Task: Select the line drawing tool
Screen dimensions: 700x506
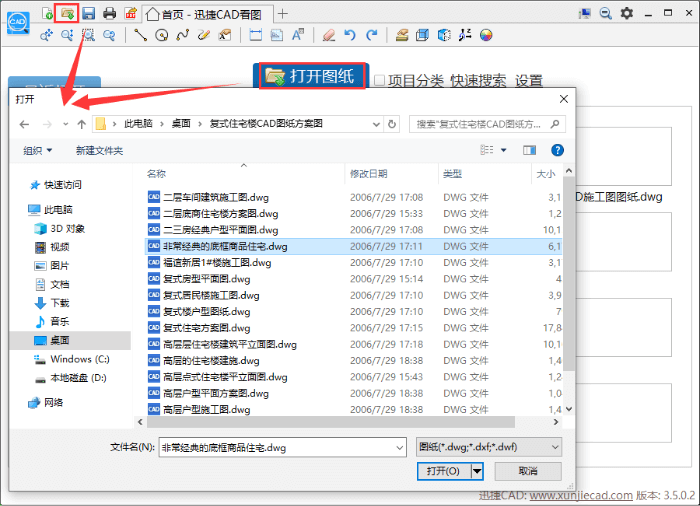Action: 140,35
